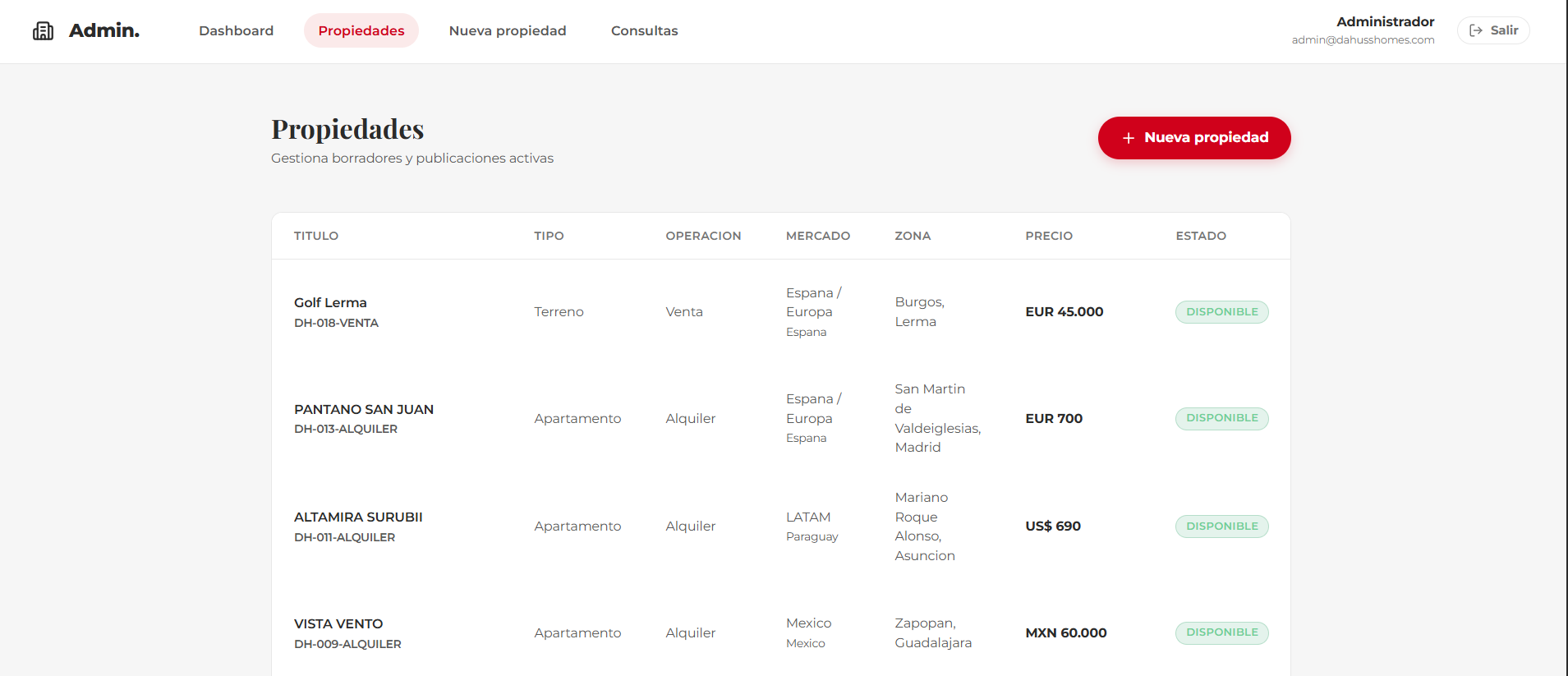The image size is (1568, 676).
Task: Click the plus icon on Nueva propiedad button
Action: (x=1128, y=138)
